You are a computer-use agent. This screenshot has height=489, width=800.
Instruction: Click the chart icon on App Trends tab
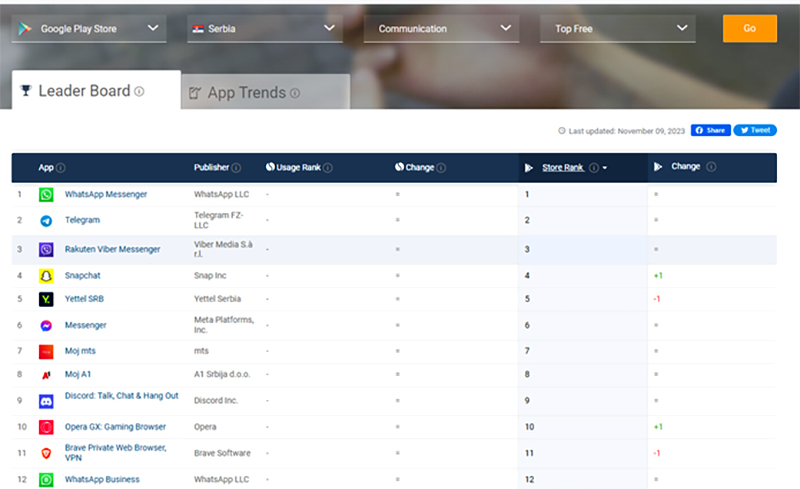point(195,93)
